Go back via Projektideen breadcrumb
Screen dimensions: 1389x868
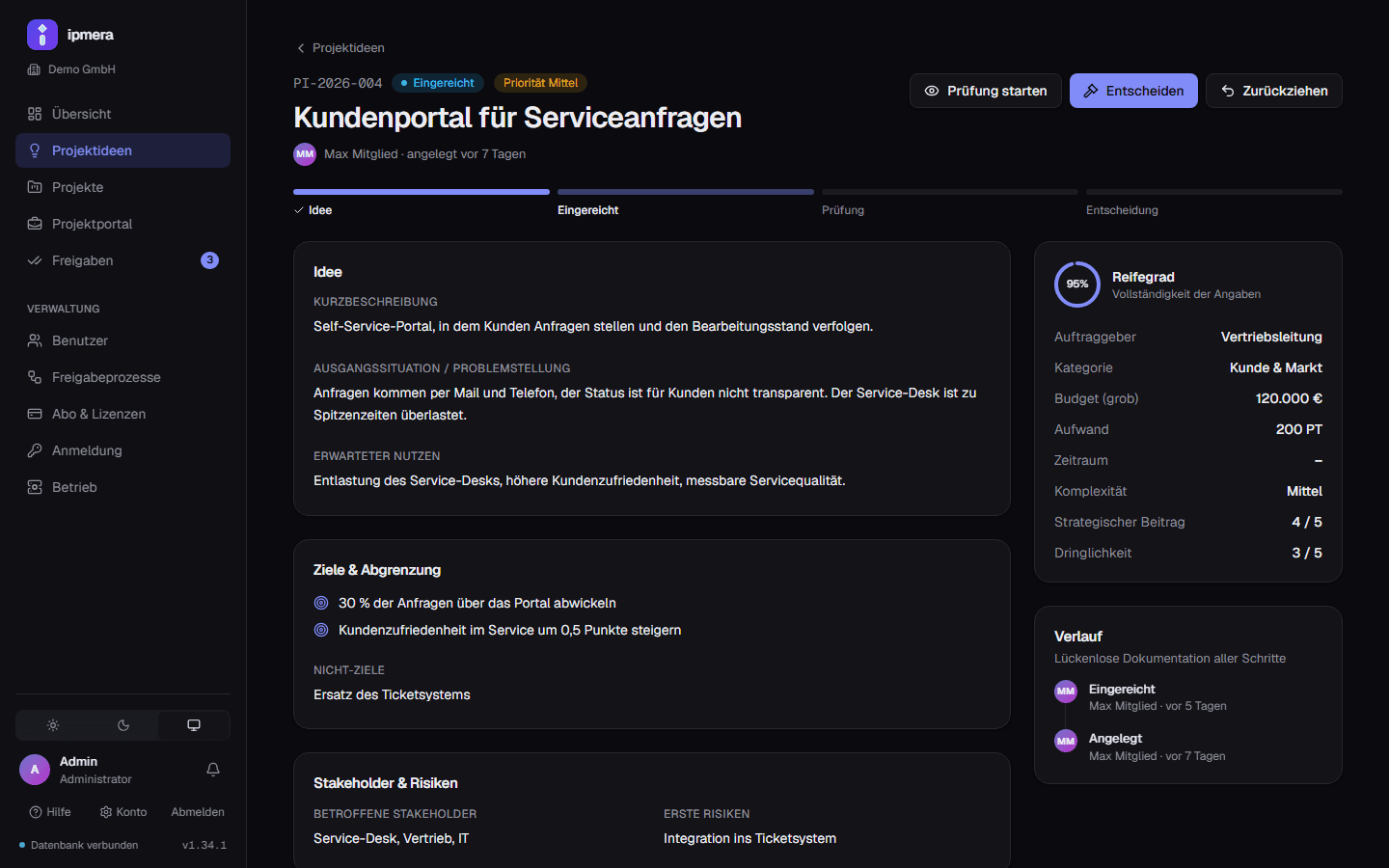coord(340,47)
